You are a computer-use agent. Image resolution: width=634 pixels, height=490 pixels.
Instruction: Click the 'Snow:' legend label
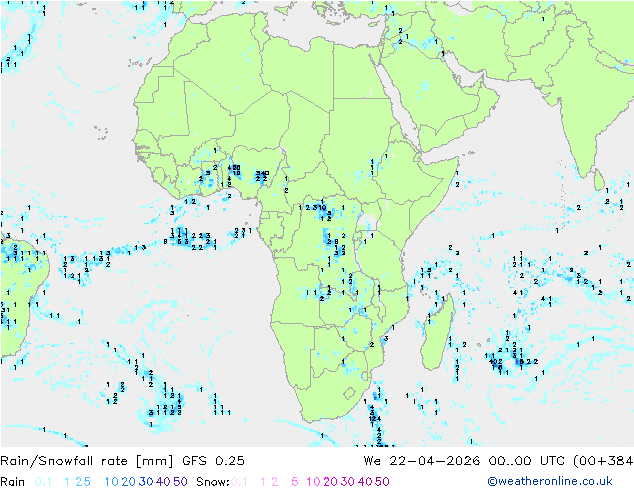(213, 482)
